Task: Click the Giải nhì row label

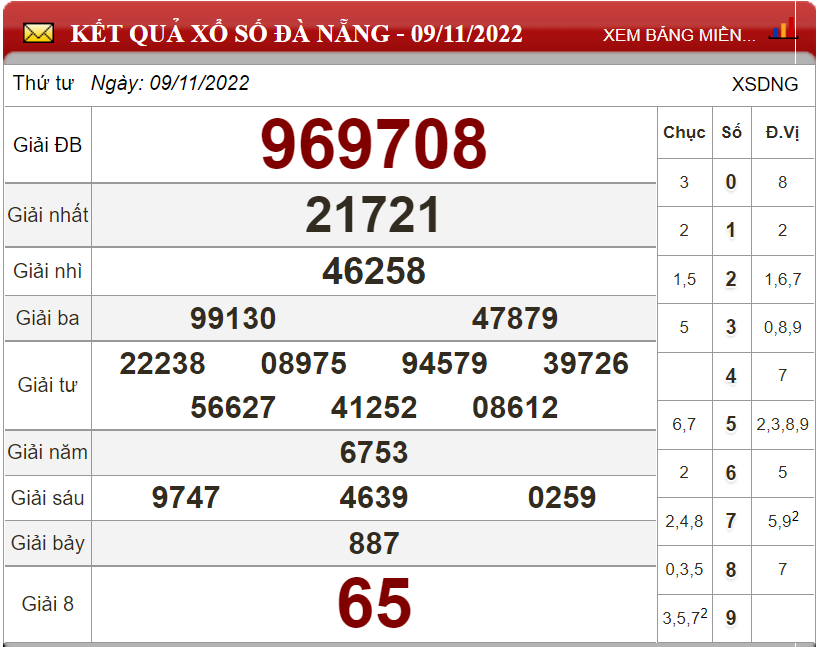Action: tap(48, 271)
